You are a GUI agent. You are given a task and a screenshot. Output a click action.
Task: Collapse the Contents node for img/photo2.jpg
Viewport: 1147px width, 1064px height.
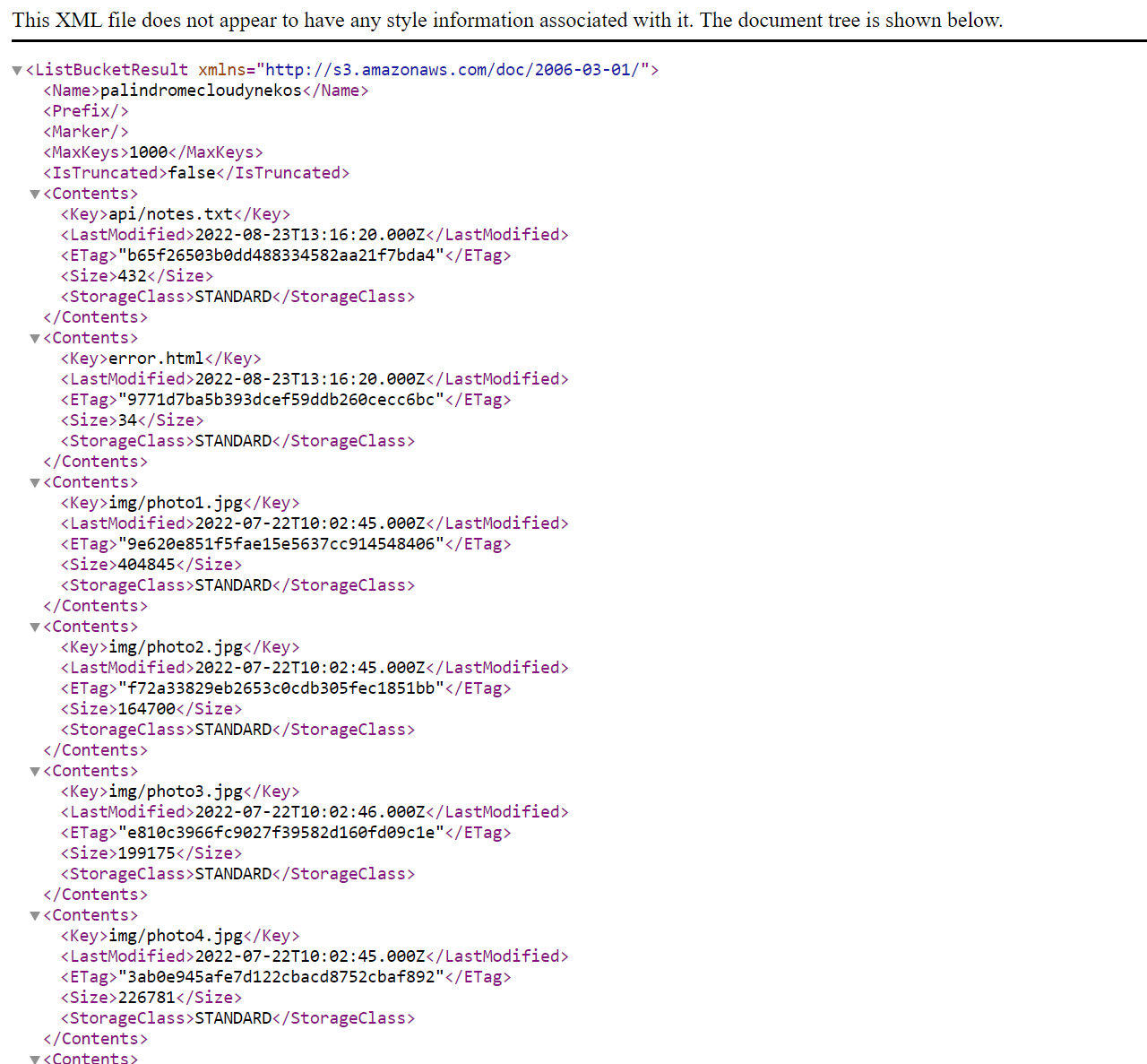35,627
